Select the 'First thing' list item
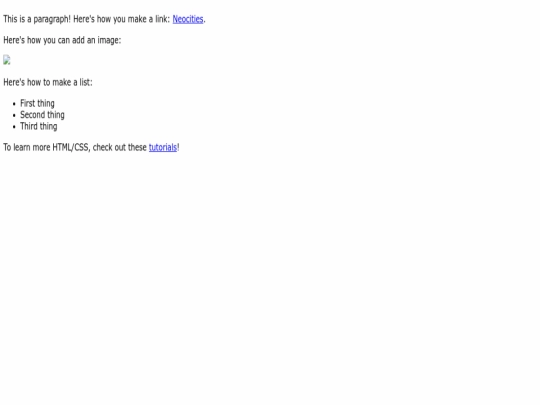 (37, 103)
